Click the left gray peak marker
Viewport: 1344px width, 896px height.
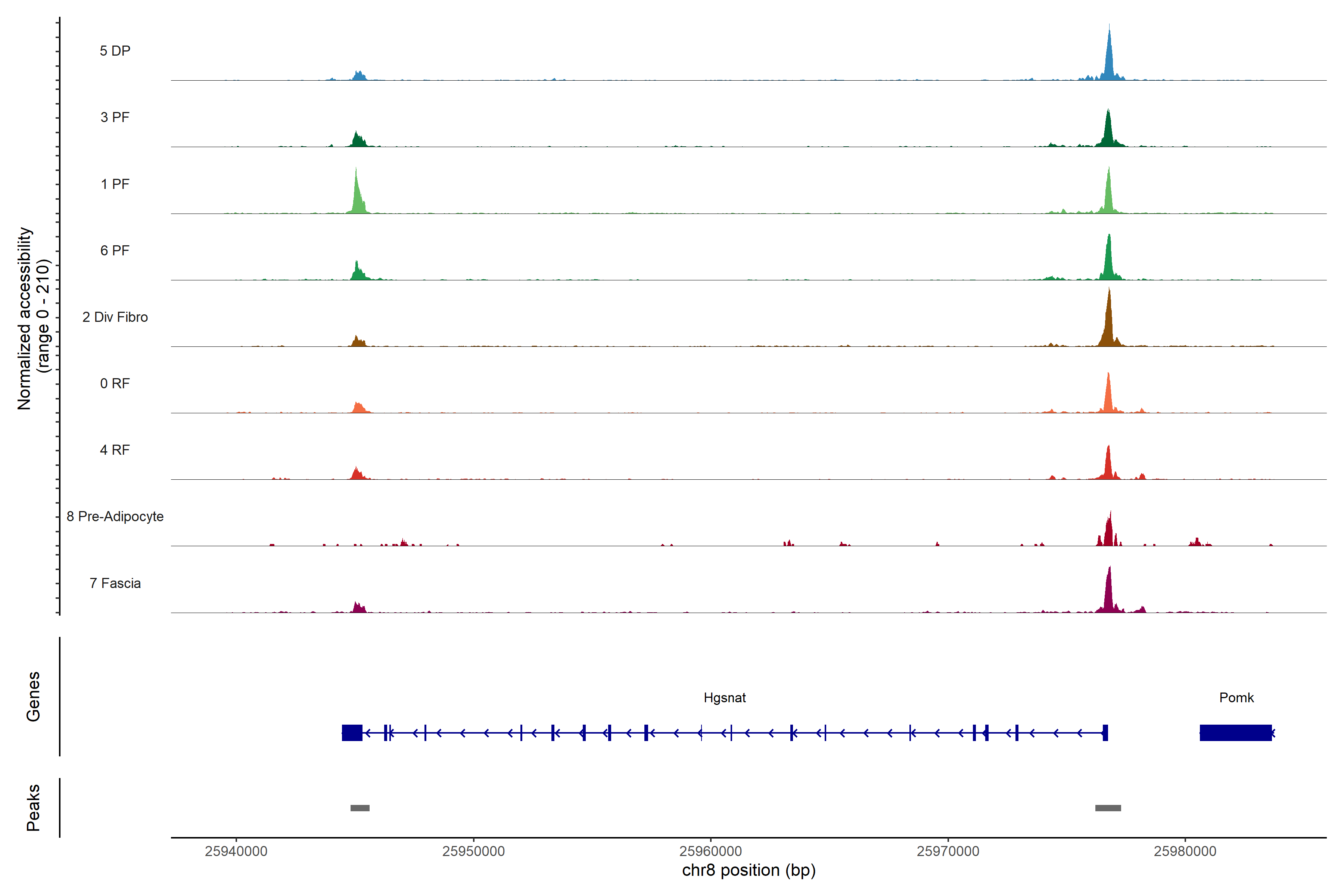360,808
